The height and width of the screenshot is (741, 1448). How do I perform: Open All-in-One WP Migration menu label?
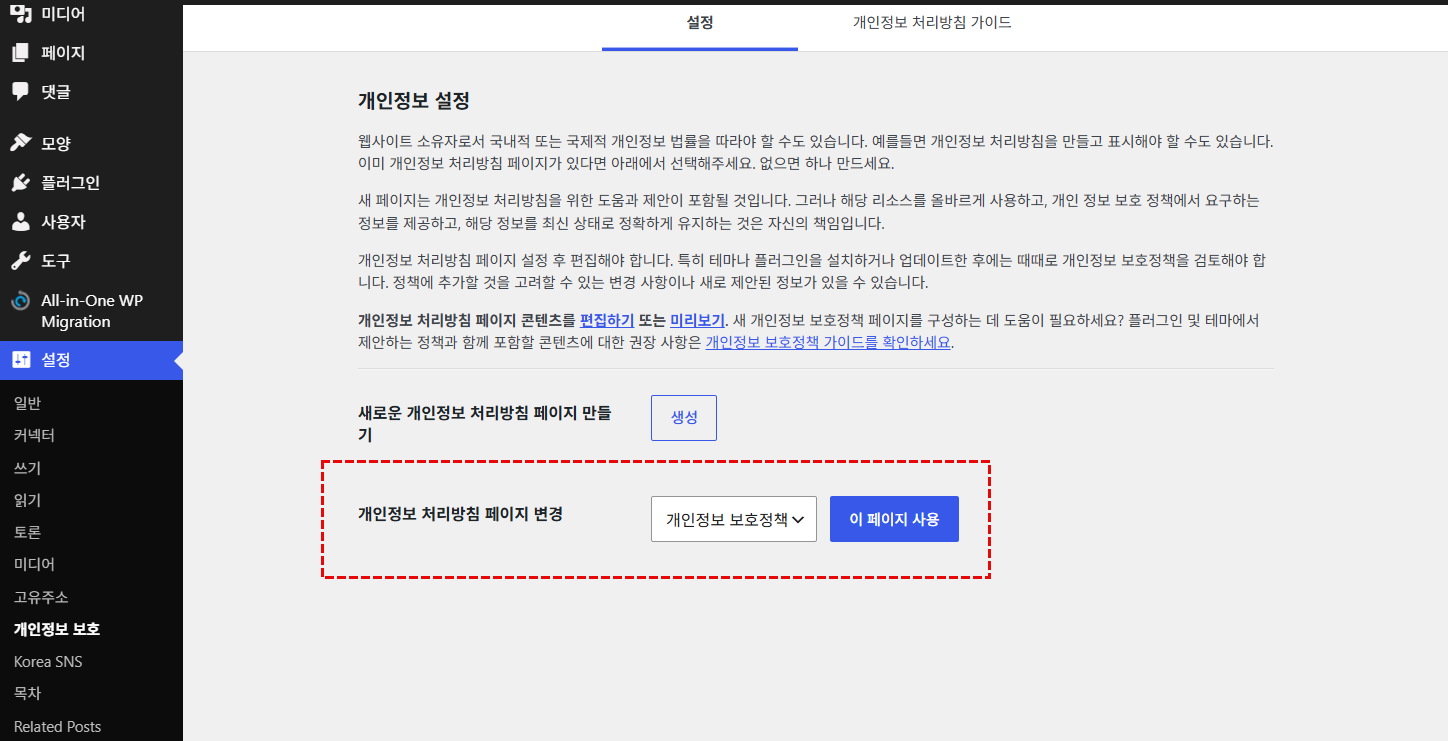pos(92,311)
